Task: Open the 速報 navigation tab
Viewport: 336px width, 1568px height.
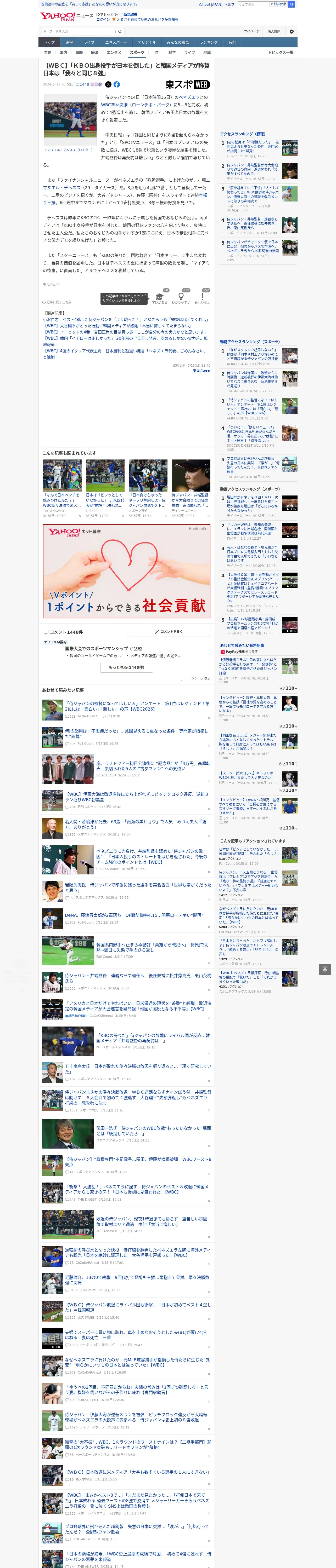Action: pyautogui.click(x=69, y=43)
